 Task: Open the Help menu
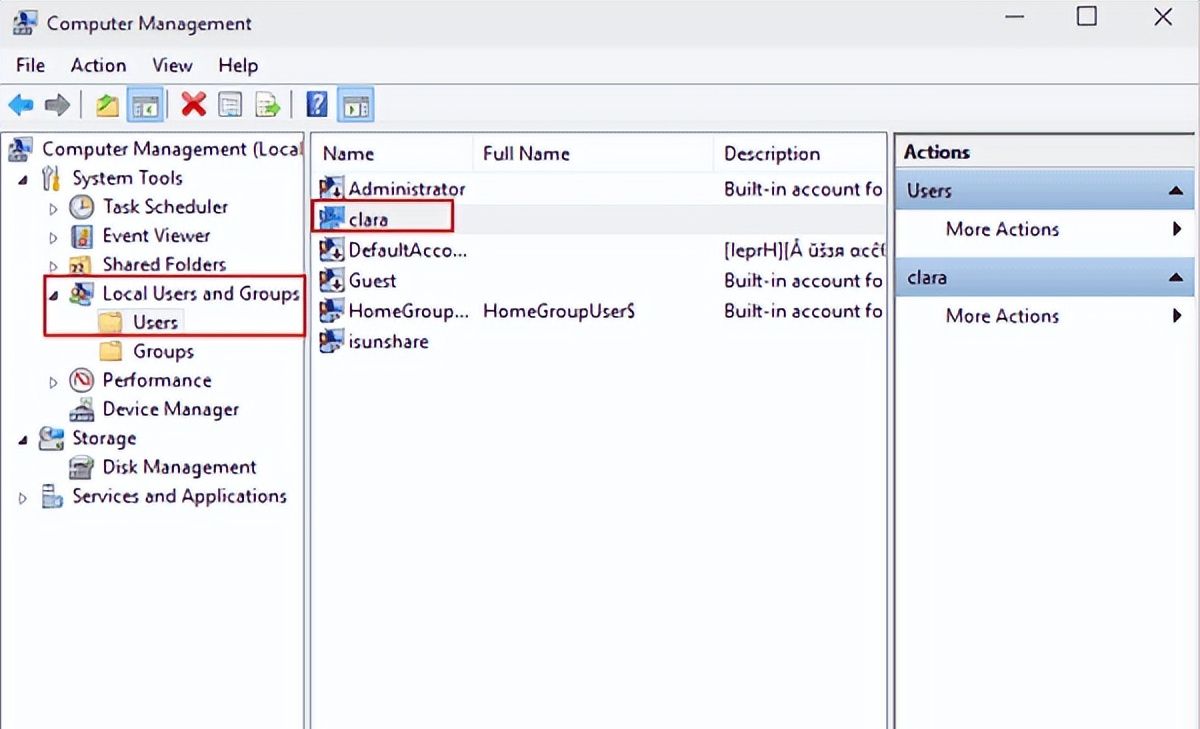[x=238, y=65]
